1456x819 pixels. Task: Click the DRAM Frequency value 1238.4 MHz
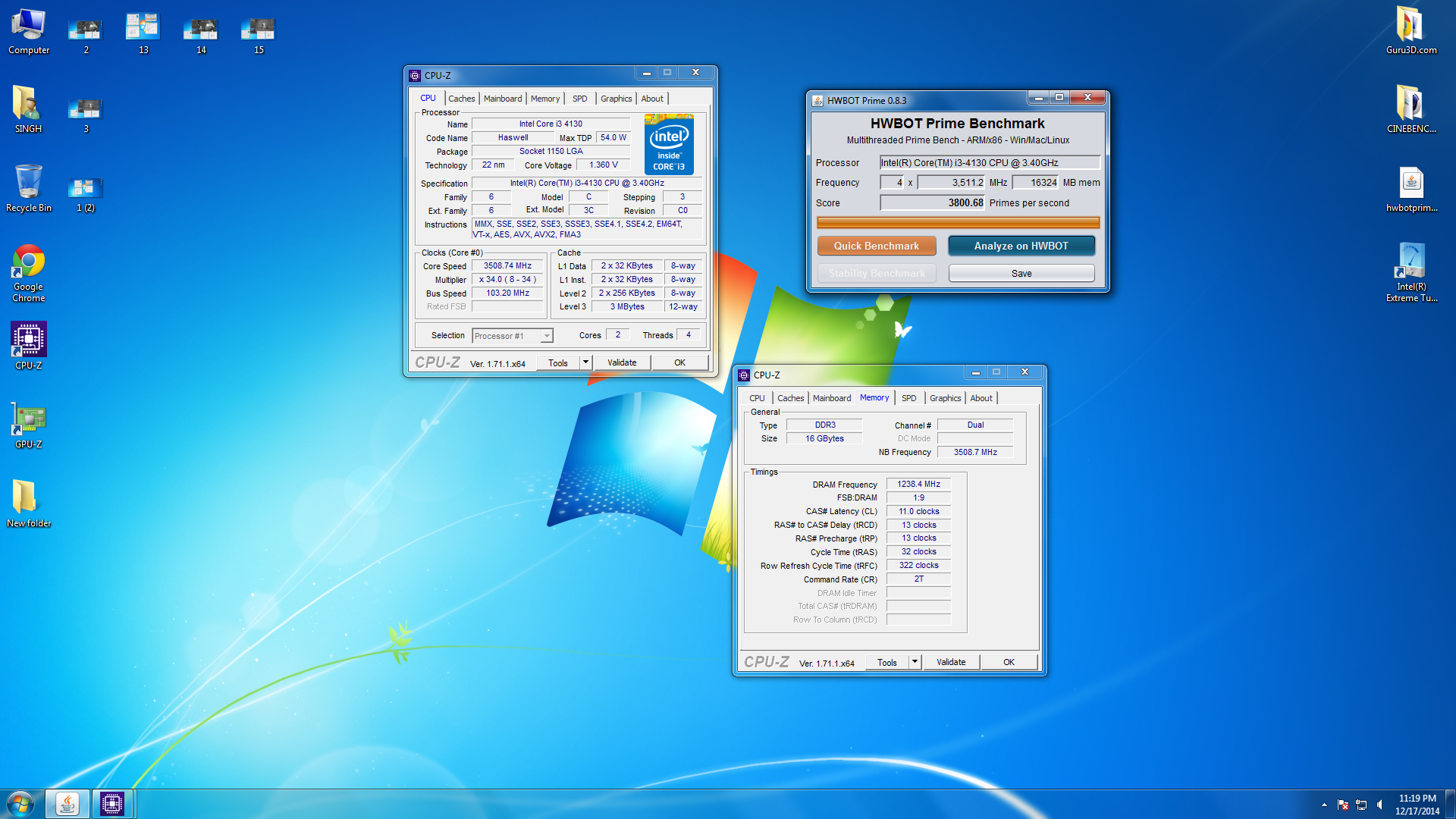tap(918, 484)
